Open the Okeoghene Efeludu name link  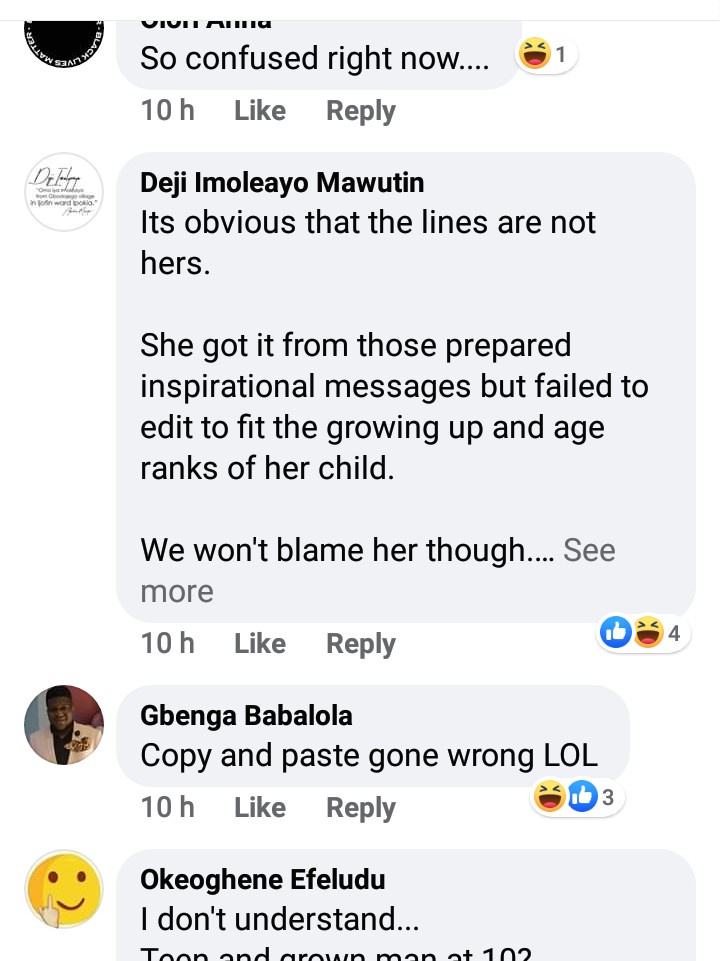[262, 879]
